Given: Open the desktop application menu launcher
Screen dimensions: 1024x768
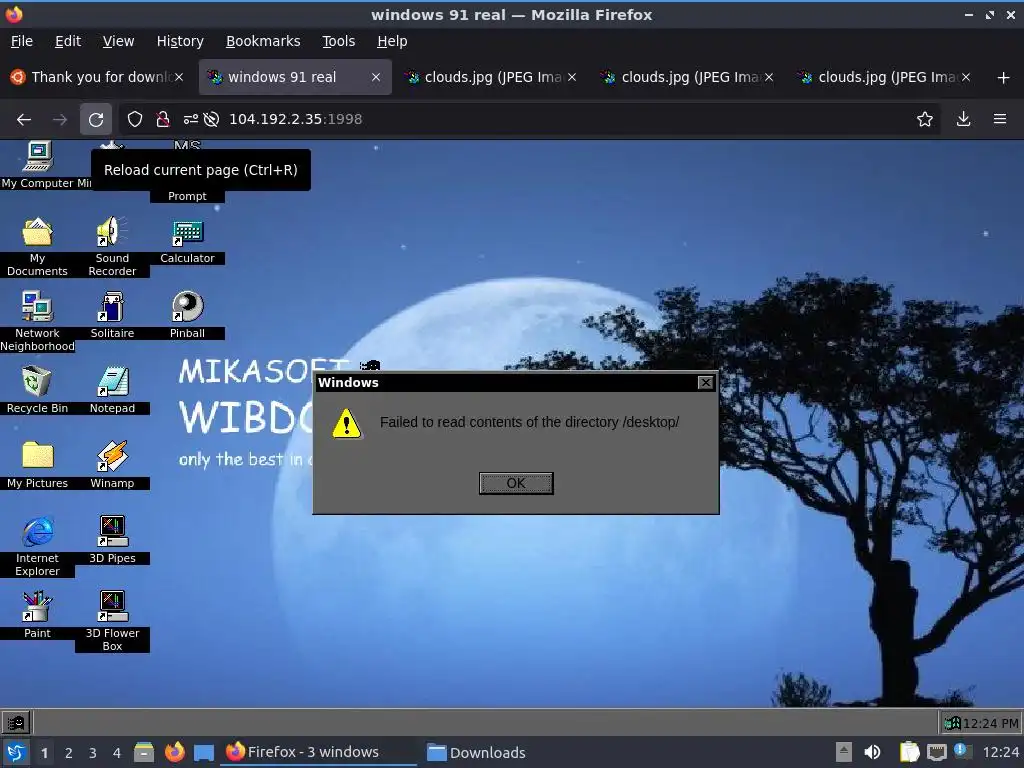Looking at the screenshot, I should coord(16,752).
